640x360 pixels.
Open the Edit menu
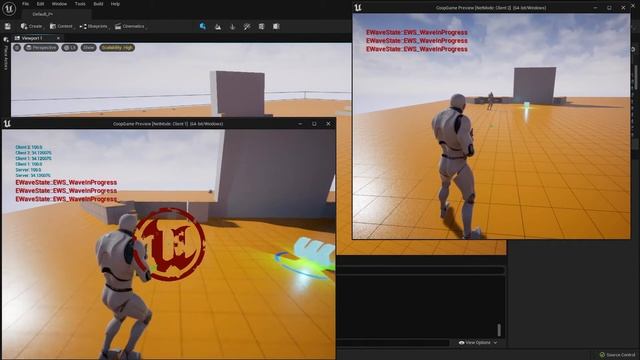pos(40,4)
